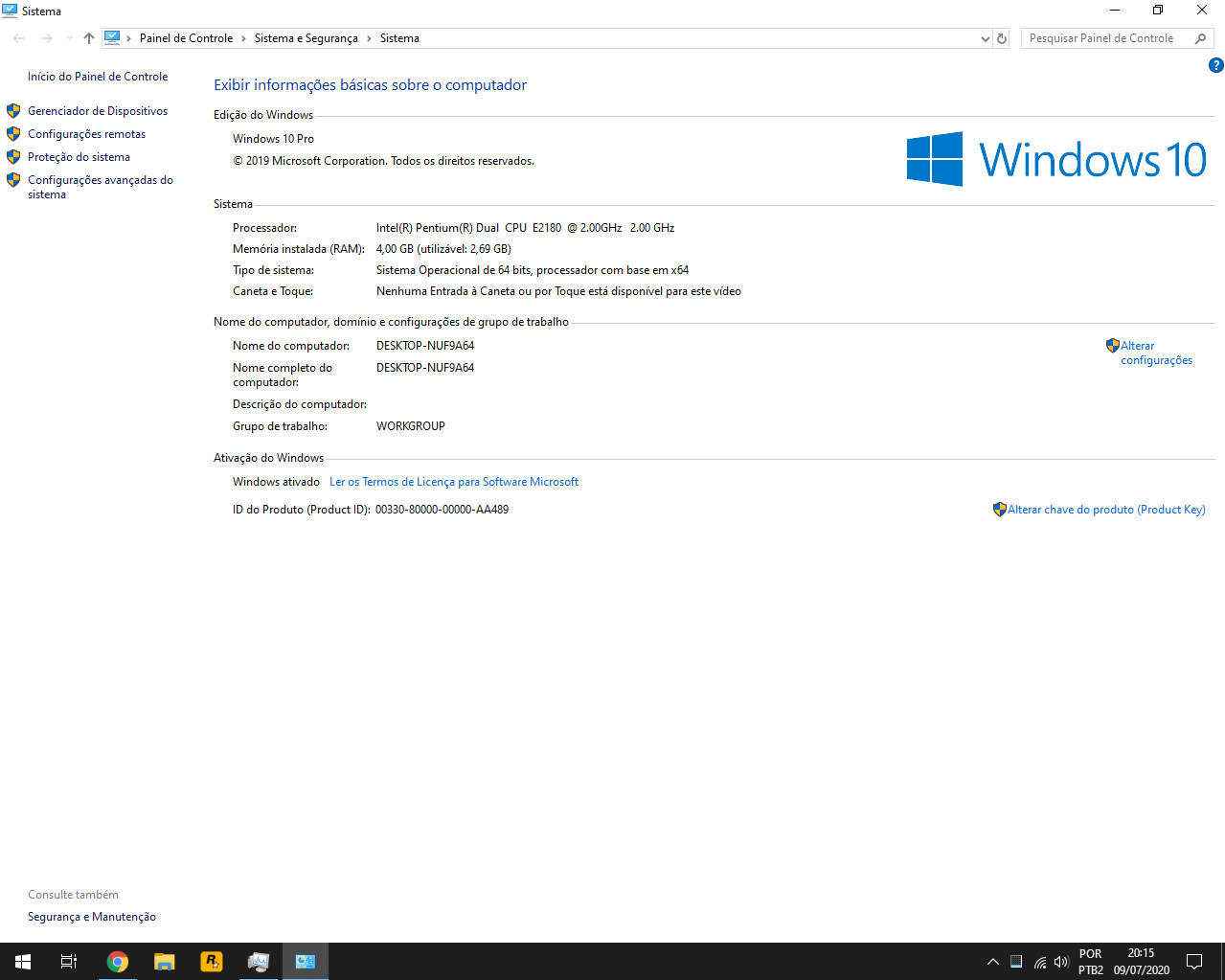Click the tray icon left of network
Image resolution: width=1225 pixels, height=980 pixels.
[1016, 962]
